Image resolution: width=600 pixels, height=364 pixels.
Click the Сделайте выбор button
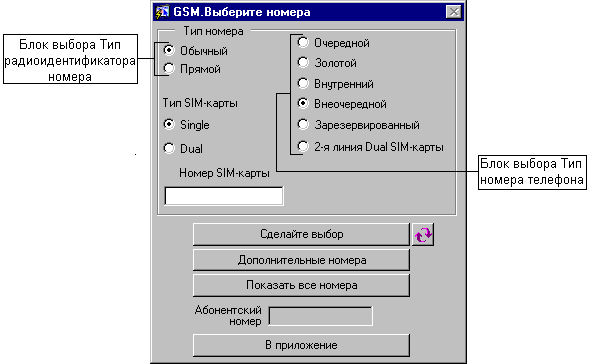coord(301,234)
